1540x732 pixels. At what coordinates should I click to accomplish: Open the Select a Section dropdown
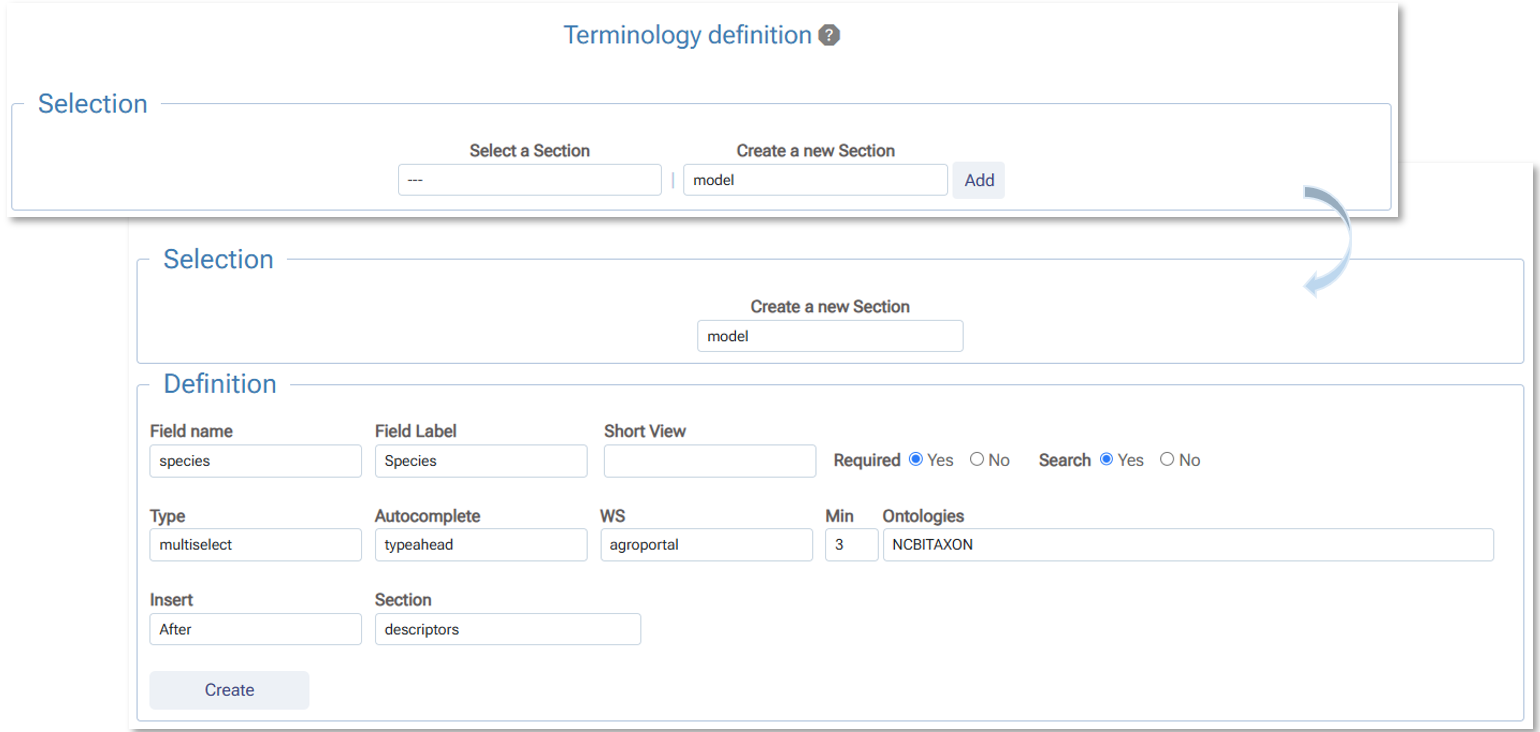tap(529, 180)
